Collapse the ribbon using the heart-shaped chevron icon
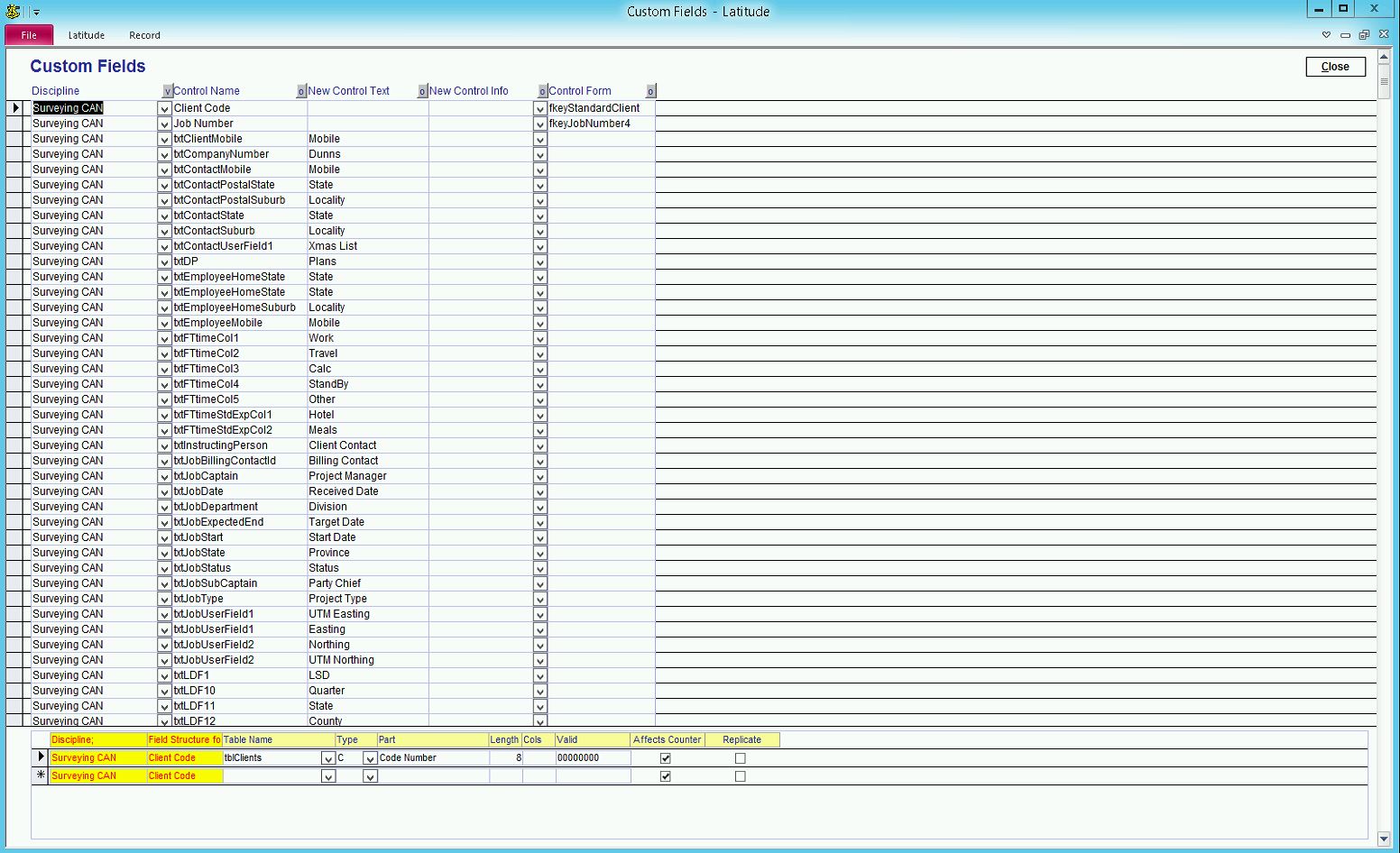1400x853 pixels. pos(1326,35)
